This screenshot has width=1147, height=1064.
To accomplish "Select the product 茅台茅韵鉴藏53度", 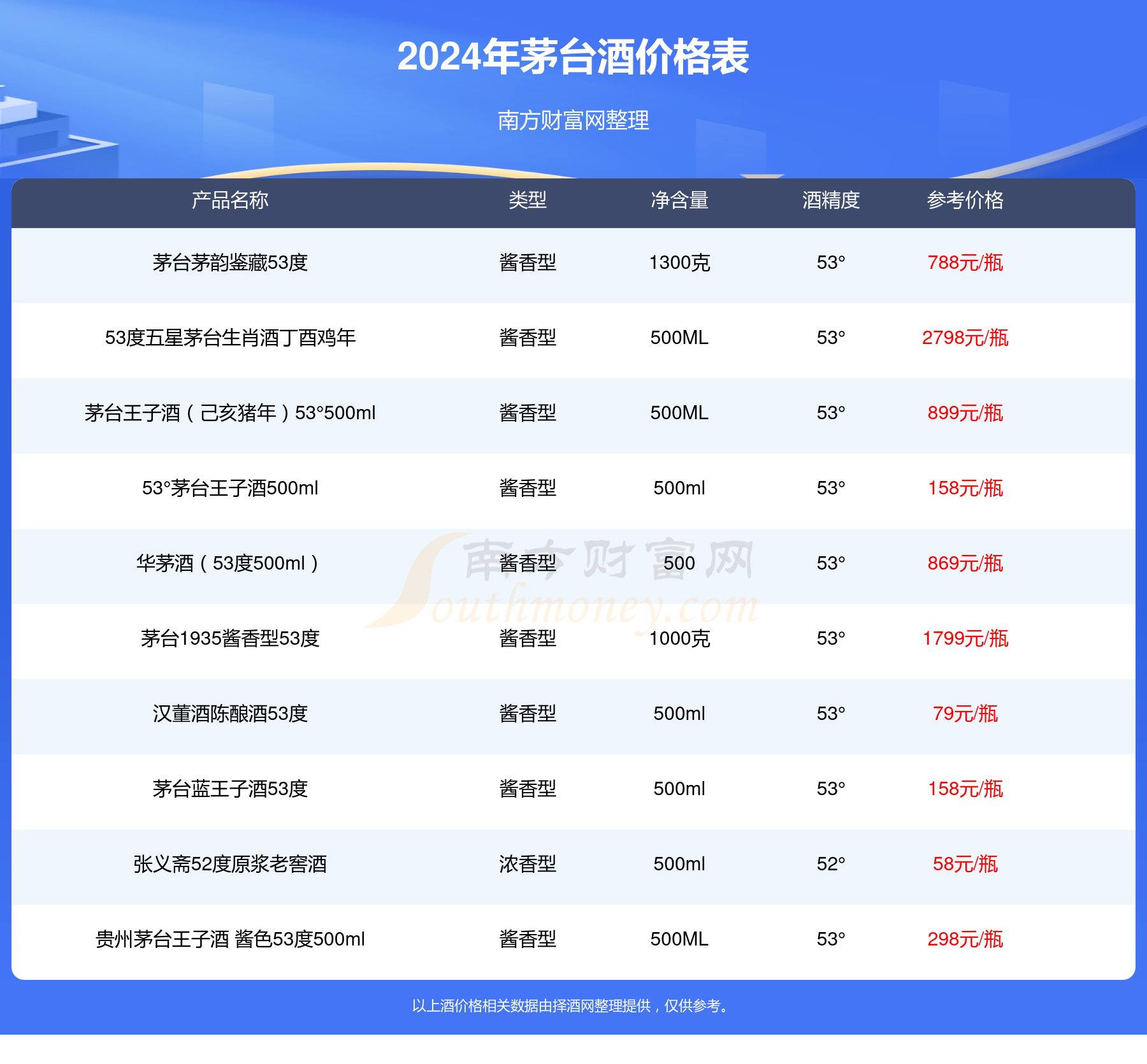I will pyautogui.click(x=230, y=262).
